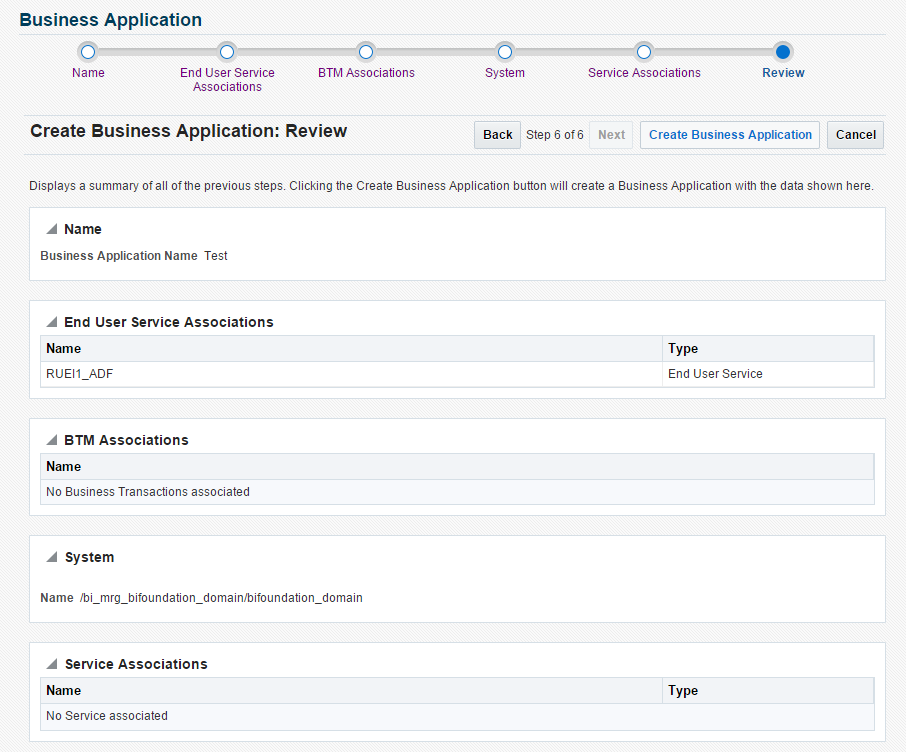The height and width of the screenshot is (752, 906).
Task: Click the Review step circle
Action: [x=783, y=52]
